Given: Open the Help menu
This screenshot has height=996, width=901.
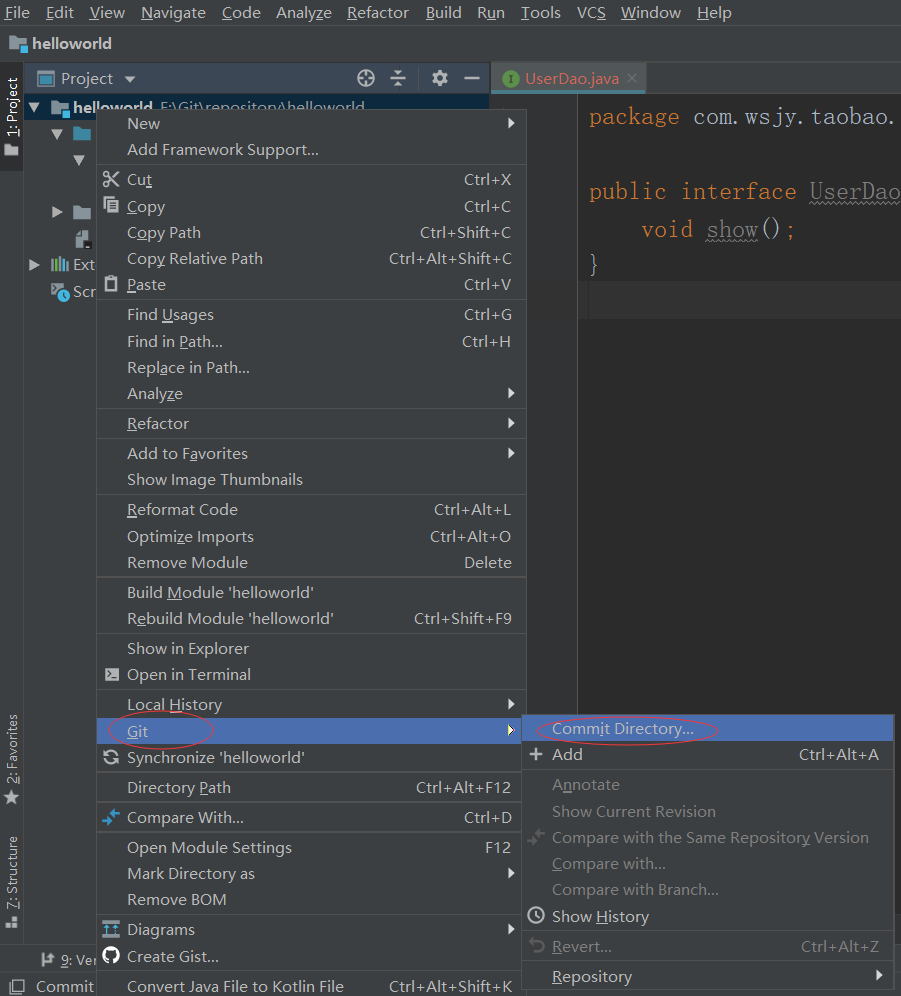Looking at the screenshot, I should (714, 13).
